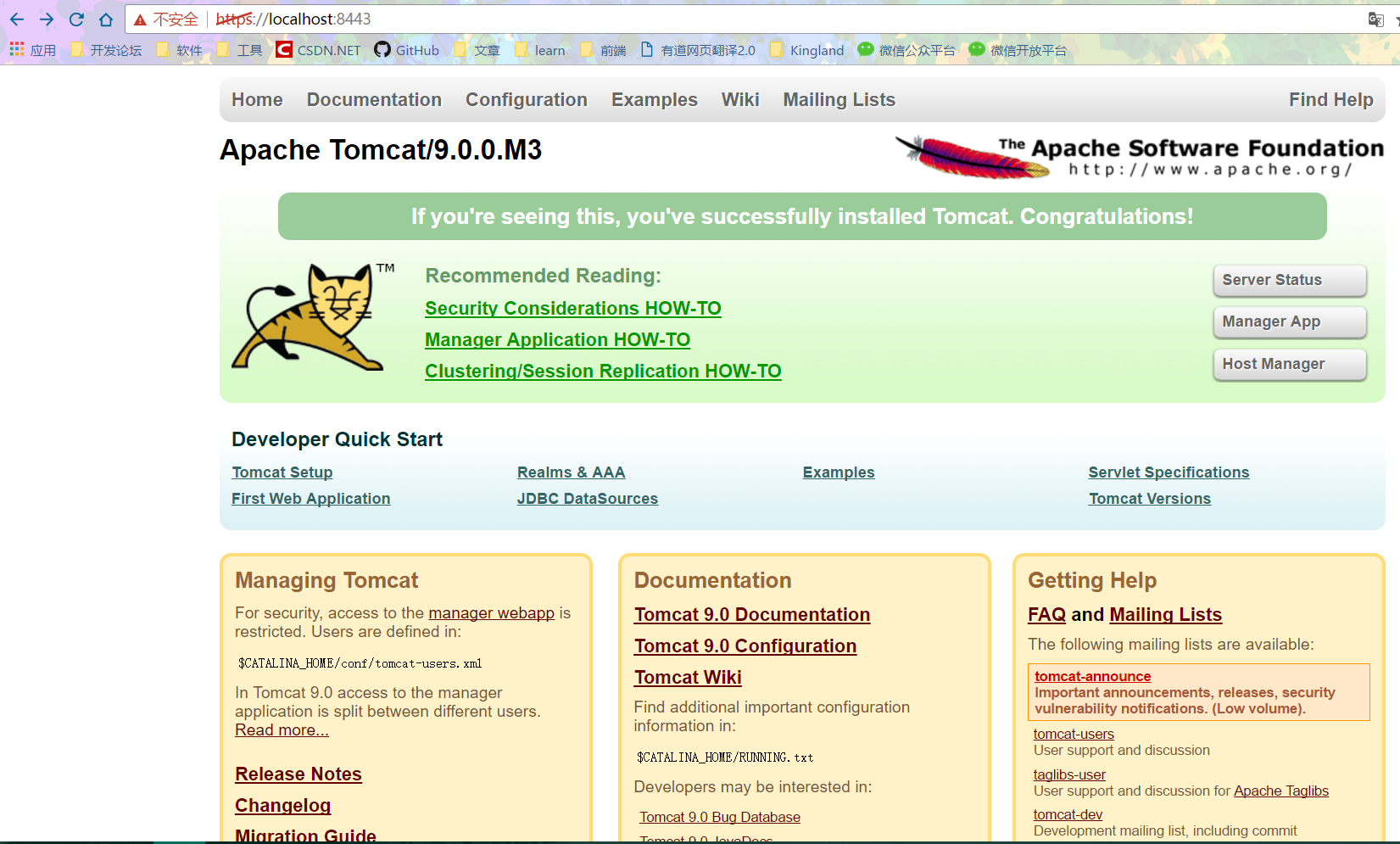The width and height of the screenshot is (1400, 844).
Task: Open the taglibs-user mailing list link
Action: [x=1069, y=774]
